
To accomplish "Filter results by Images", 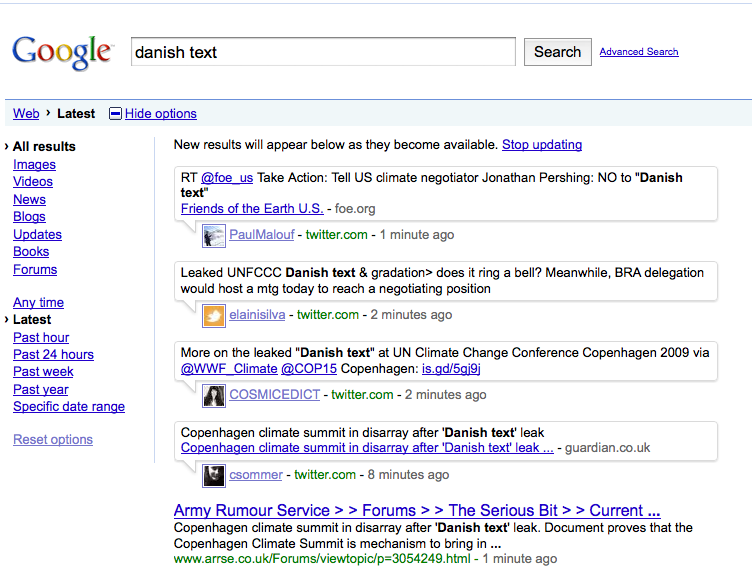I will pyautogui.click(x=35, y=165).
